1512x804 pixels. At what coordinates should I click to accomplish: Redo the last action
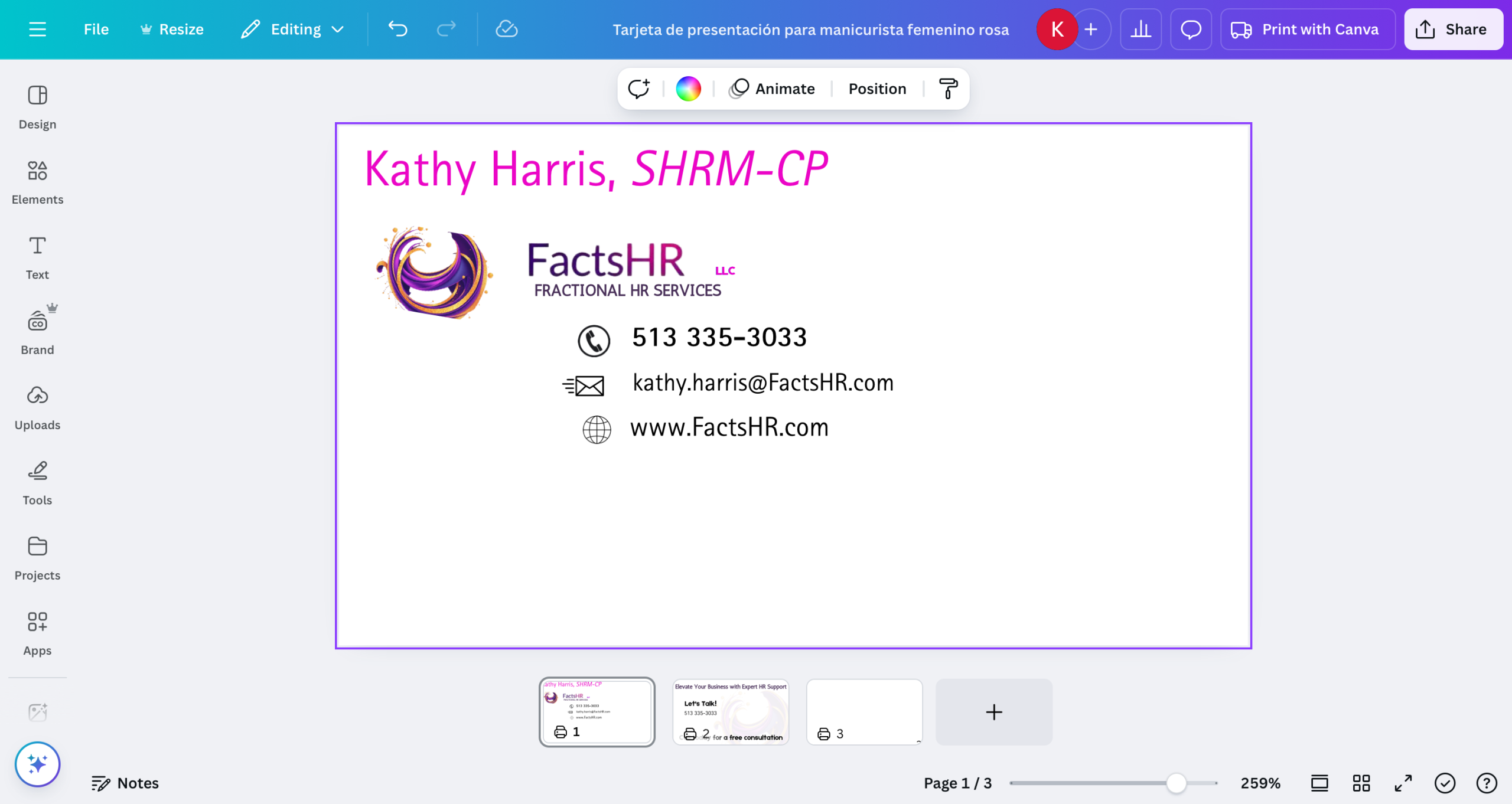pos(446,30)
